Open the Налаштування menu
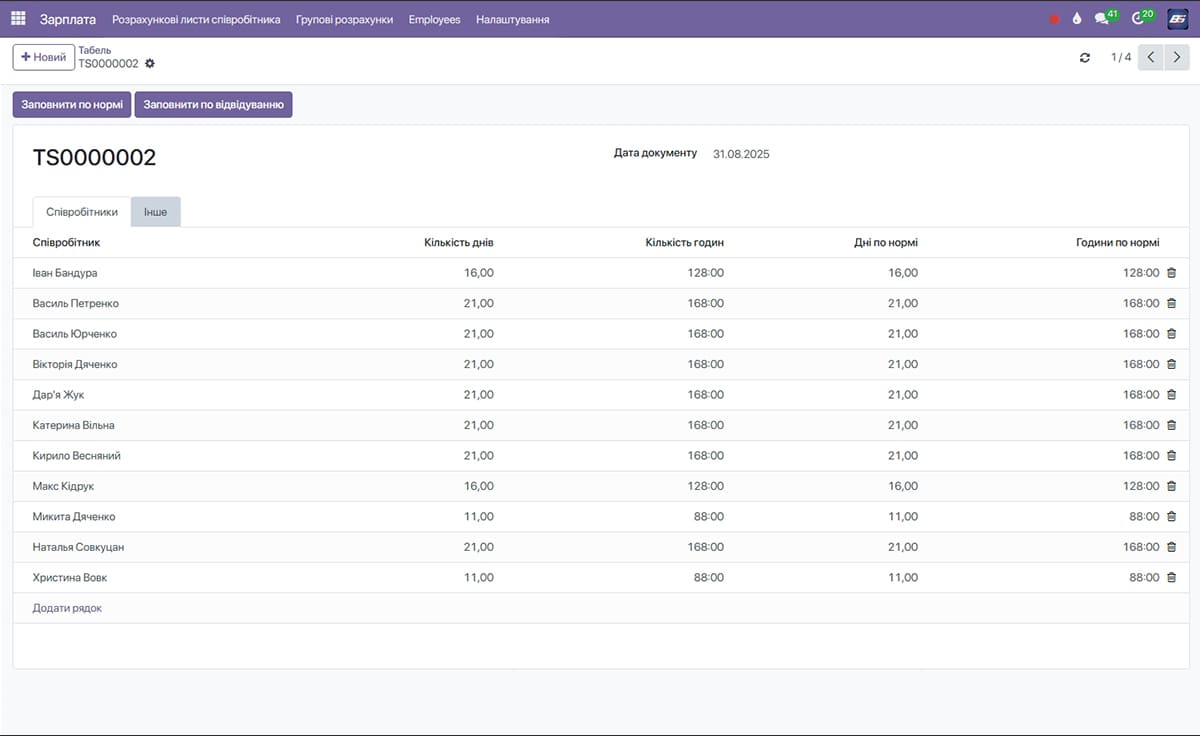1200x736 pixels. 512,19
